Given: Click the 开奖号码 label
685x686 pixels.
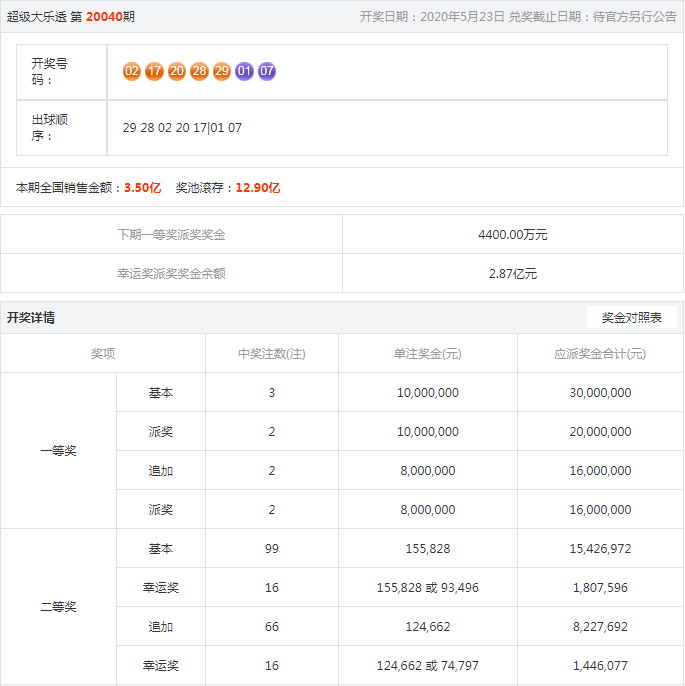Looking at the screenshot, I should pos(49,72).
